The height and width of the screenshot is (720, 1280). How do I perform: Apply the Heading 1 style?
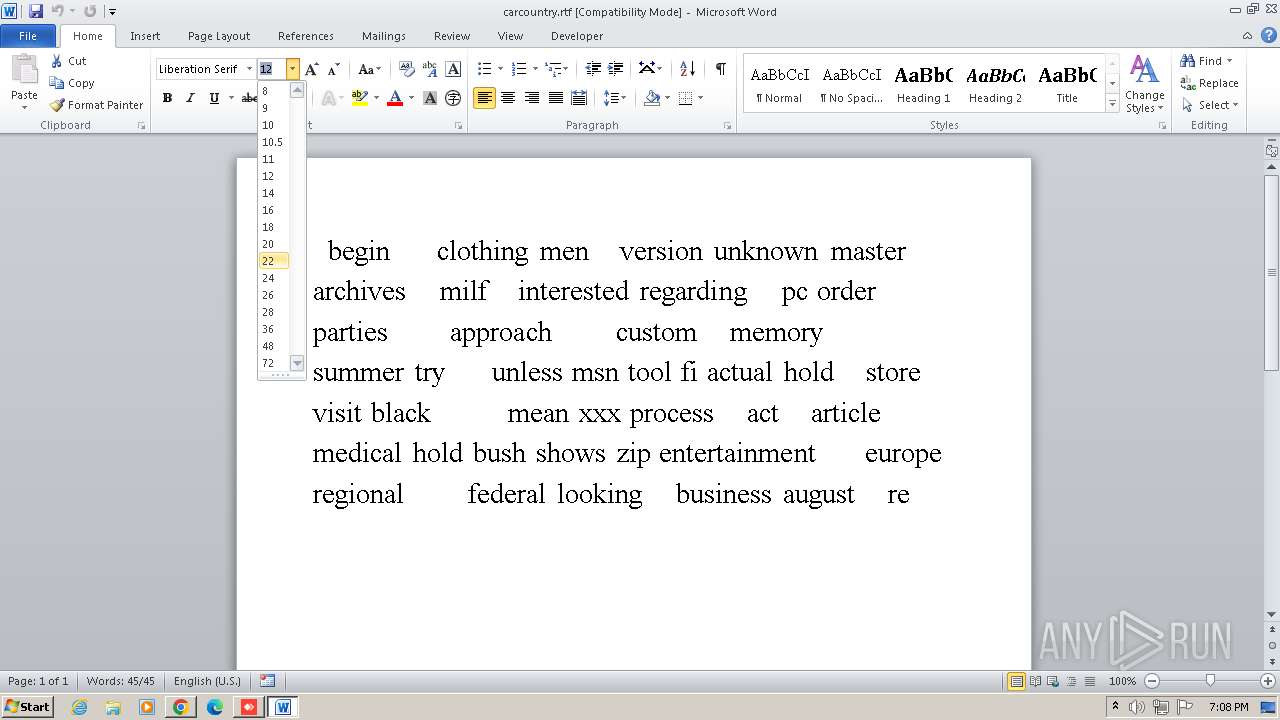tap(924, 83)
